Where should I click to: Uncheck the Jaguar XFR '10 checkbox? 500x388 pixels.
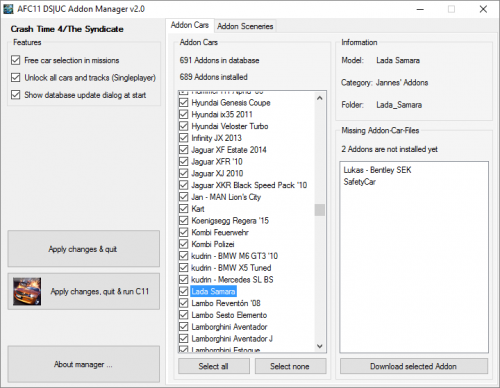click(x=184, y=162)
